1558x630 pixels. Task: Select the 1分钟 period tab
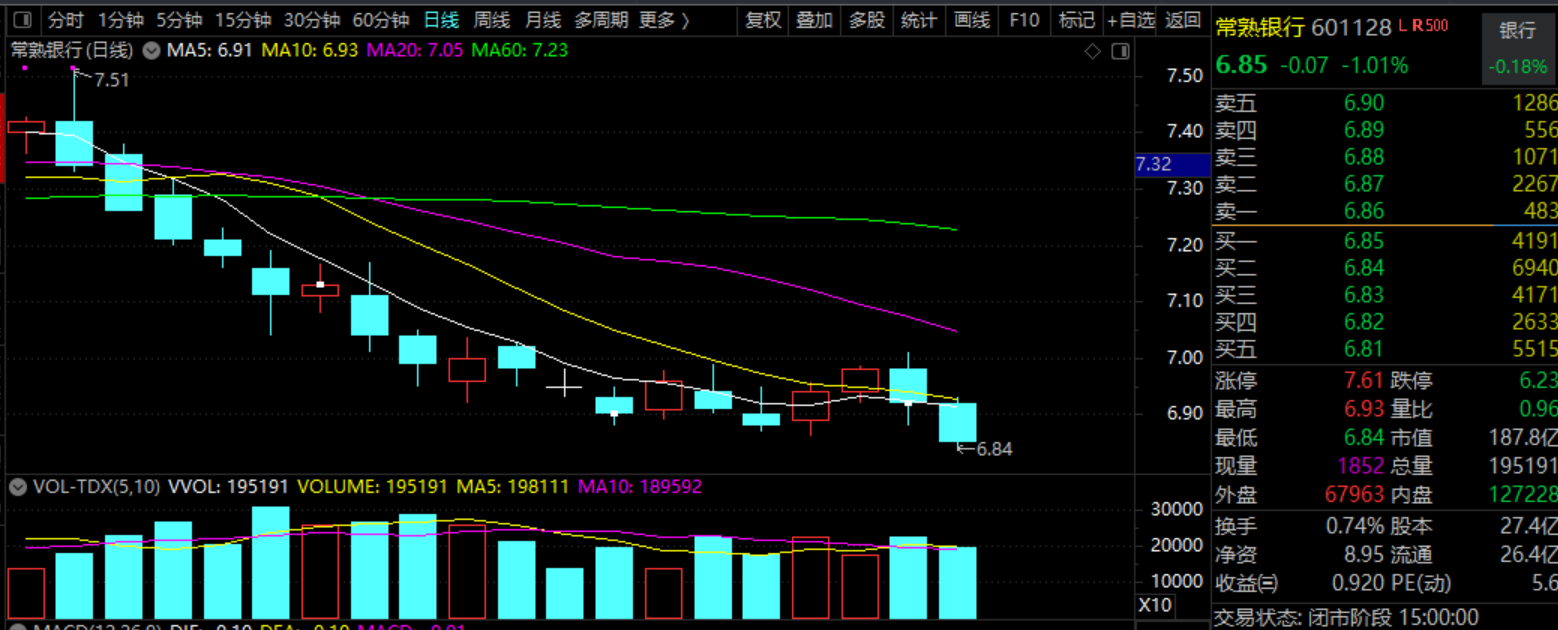click(x=121, y=20)
